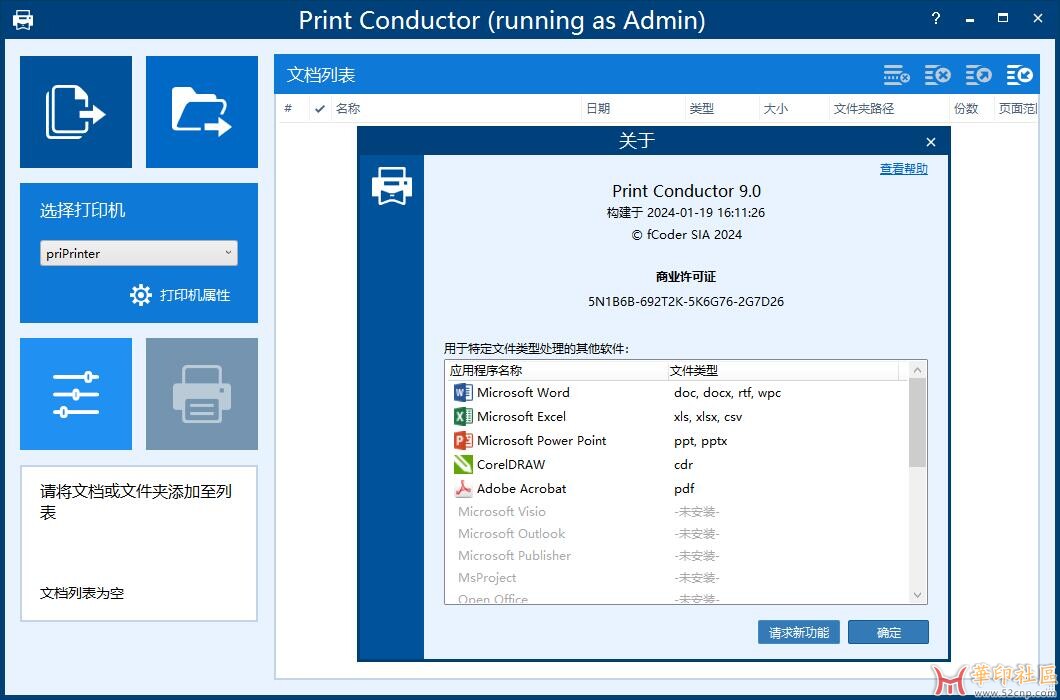Click the 'ppt, pptx' cell
Screen dimensions: 1060x700
pyautogui.click(x=700, y=441)
